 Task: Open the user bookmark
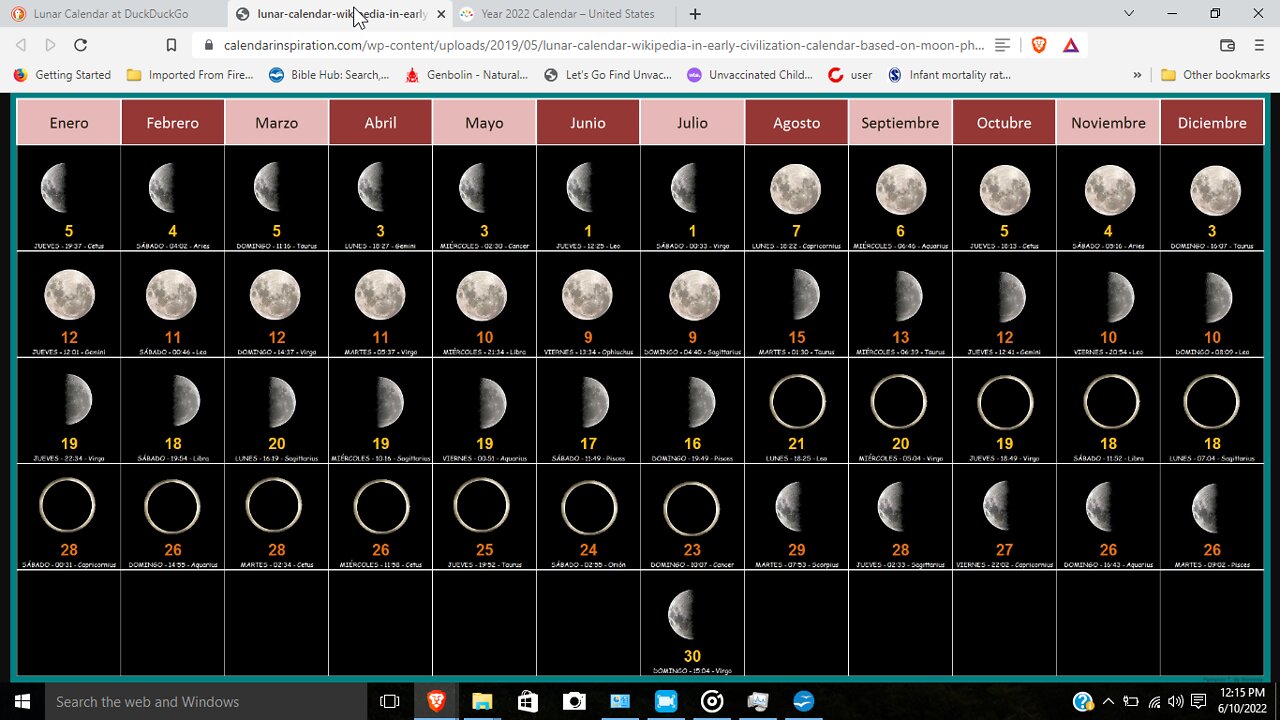pos(851,75)
